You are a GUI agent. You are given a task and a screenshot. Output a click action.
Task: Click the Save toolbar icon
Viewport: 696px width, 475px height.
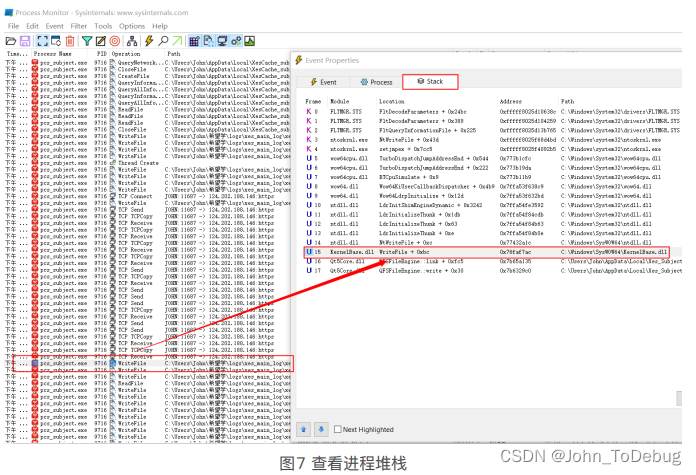25,41
